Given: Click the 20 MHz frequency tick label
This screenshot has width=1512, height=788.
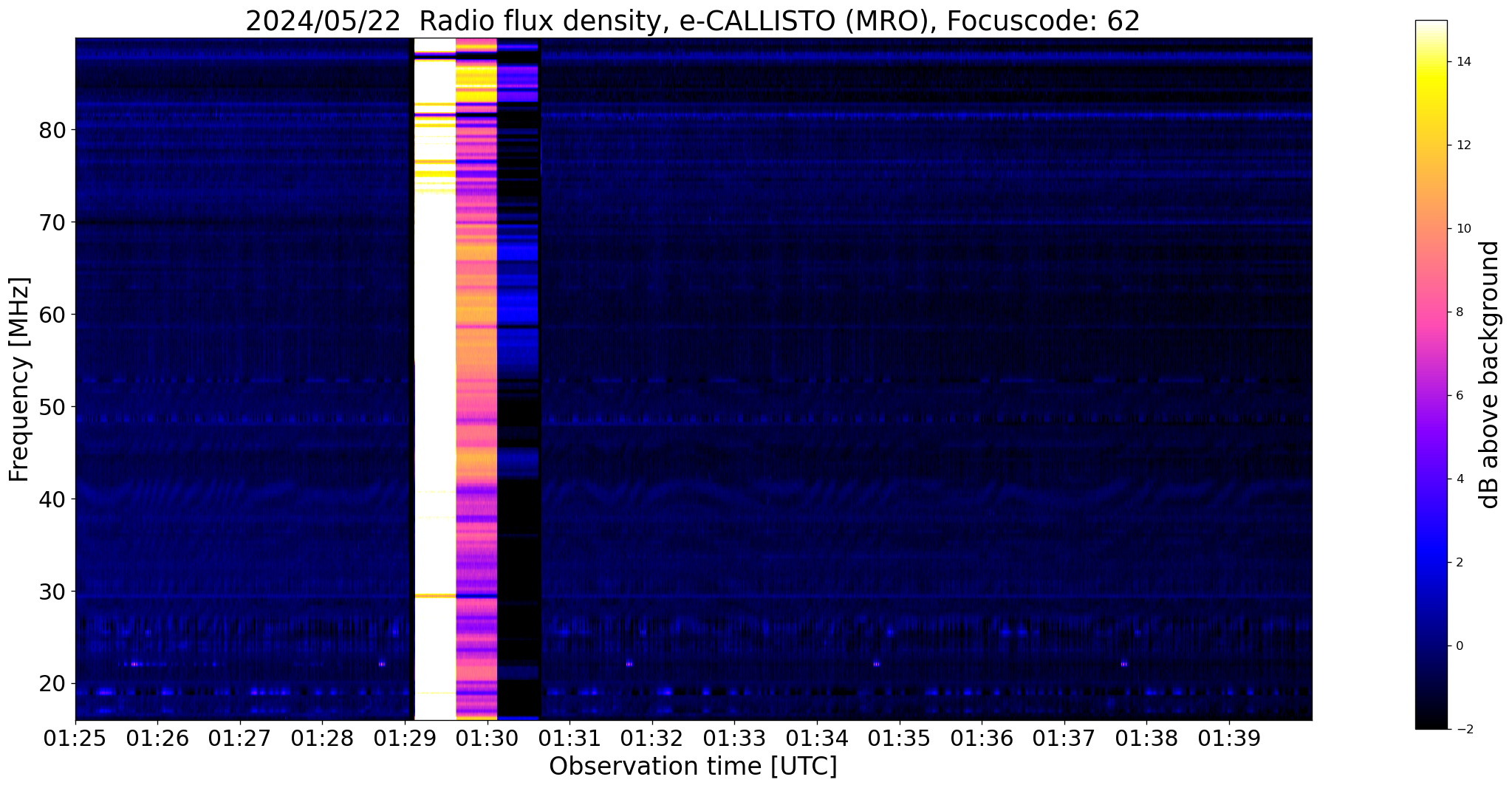Looking at the screenshot, I should (52, 684).
